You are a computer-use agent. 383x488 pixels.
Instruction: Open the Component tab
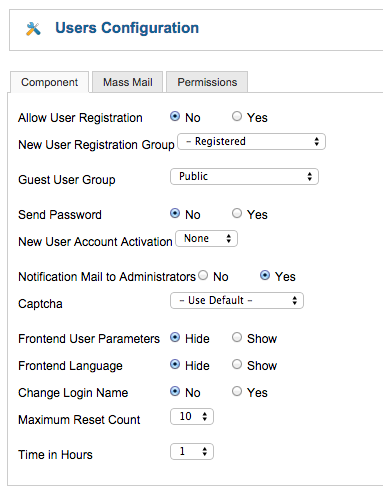pos(49,82)
